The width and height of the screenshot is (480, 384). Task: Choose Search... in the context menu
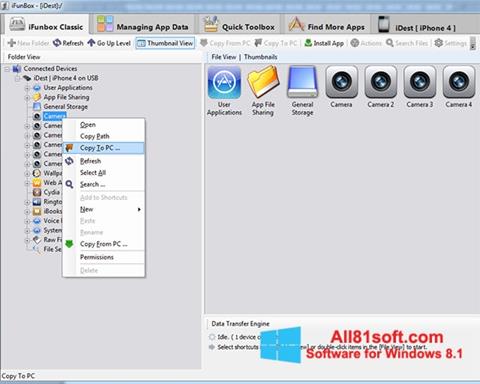click(x=104, y=184)
